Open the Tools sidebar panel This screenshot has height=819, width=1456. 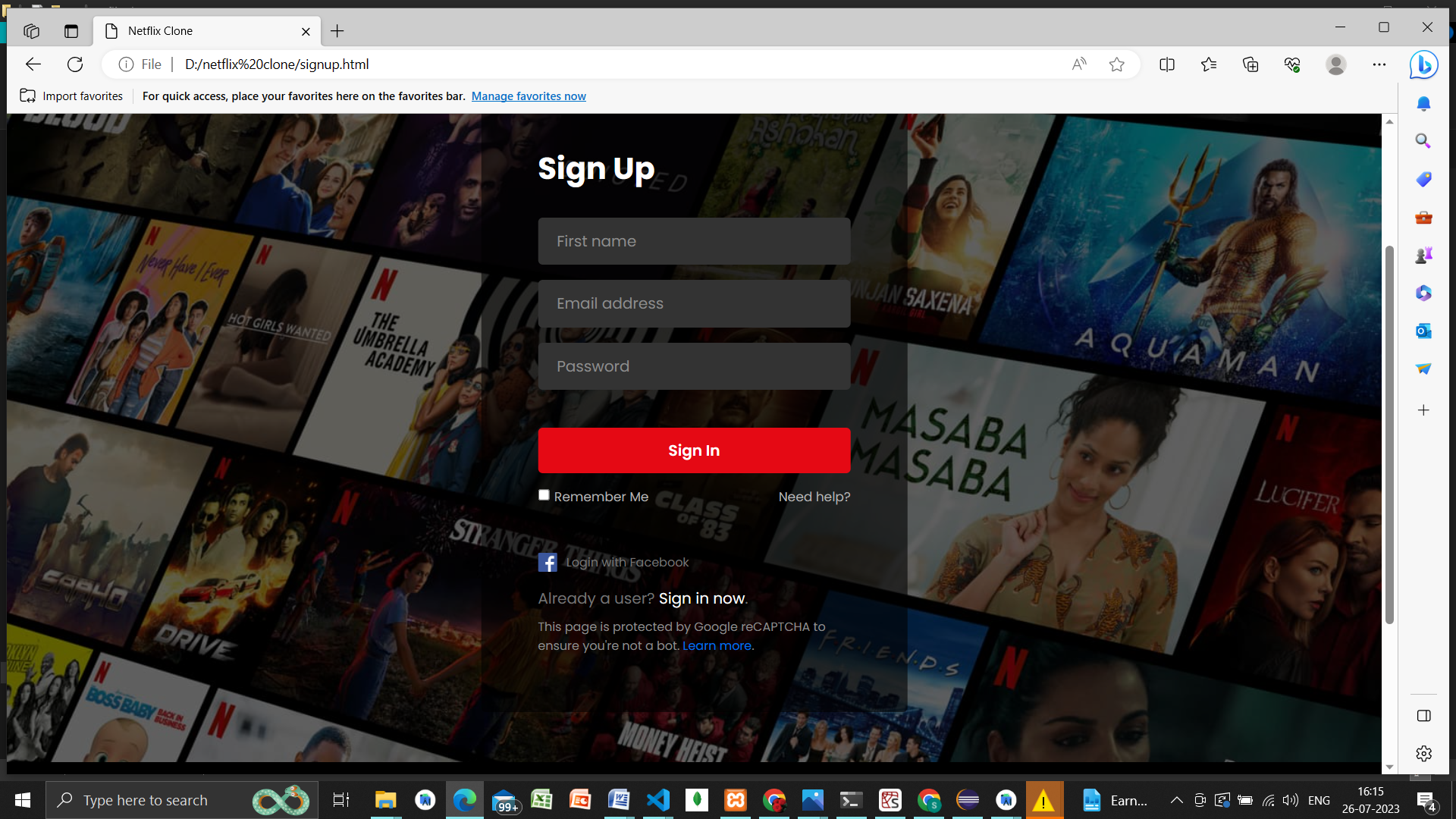click(x=1423, y=218)
